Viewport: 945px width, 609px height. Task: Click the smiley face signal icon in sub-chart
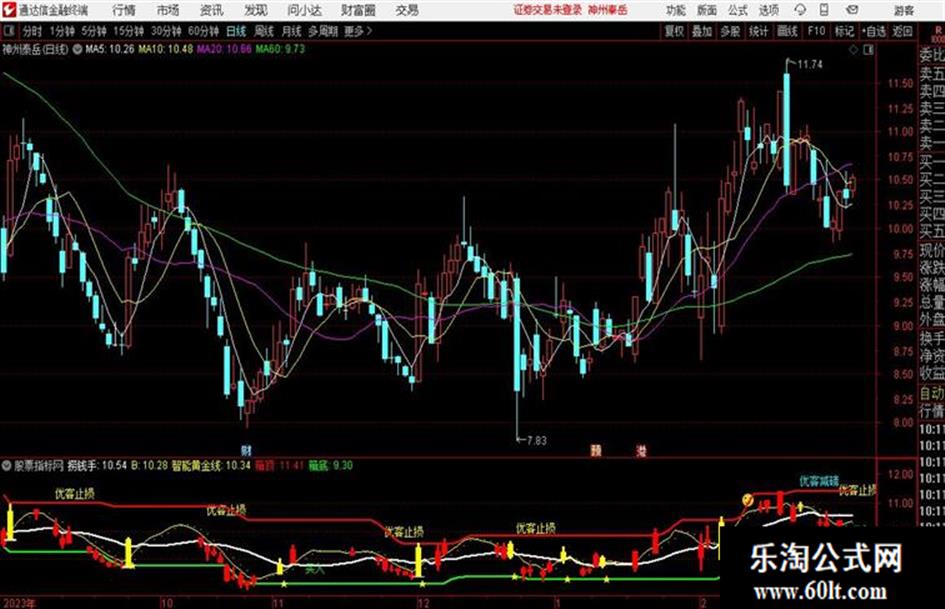pyautogui.click(x=748, y=499)
